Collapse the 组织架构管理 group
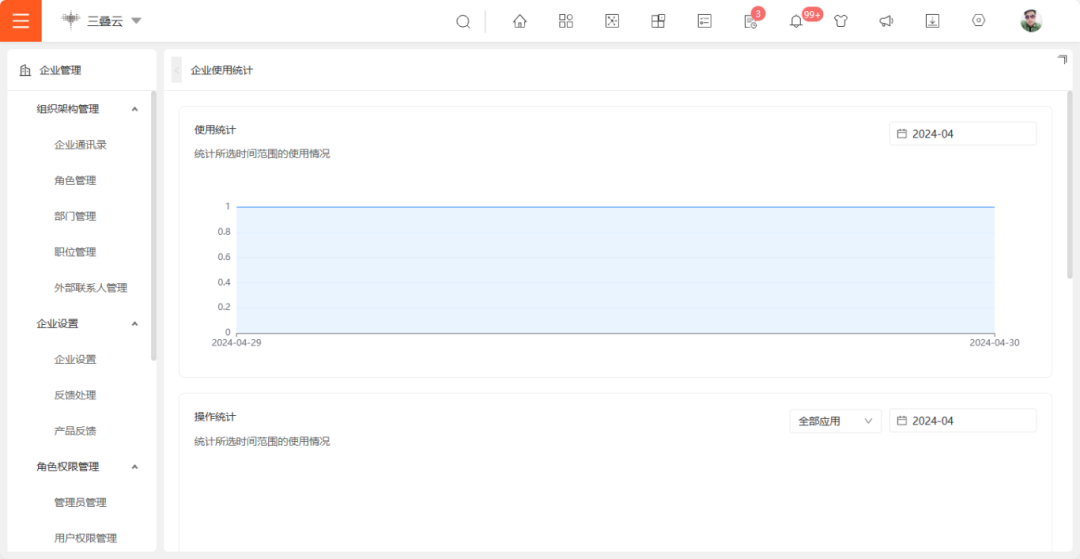The height and width of the screenshot is (559, 1080). point(135,109)
